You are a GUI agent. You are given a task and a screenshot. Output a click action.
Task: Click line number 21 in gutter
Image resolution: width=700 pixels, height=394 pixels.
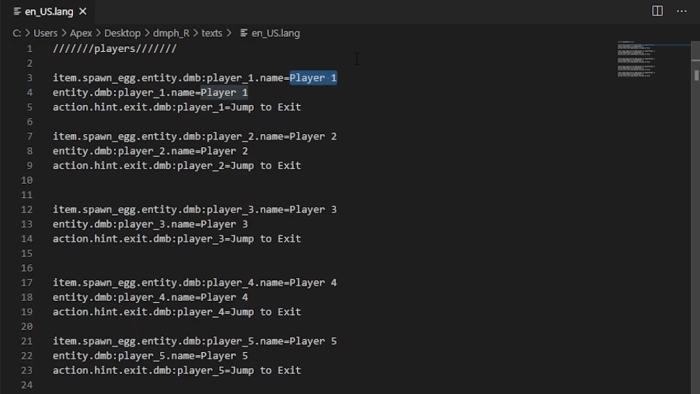tap(27, 341)
